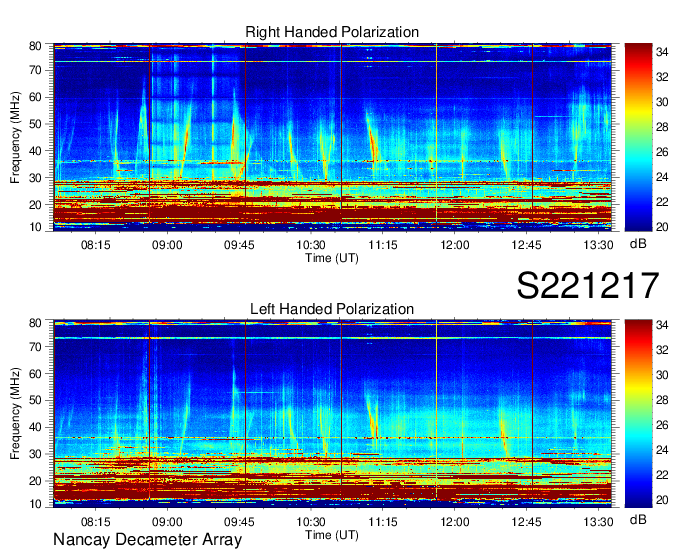Click the 34 label on Right Handed colorbar
This screenshot has height=552, width=680.
click(662, 52)
